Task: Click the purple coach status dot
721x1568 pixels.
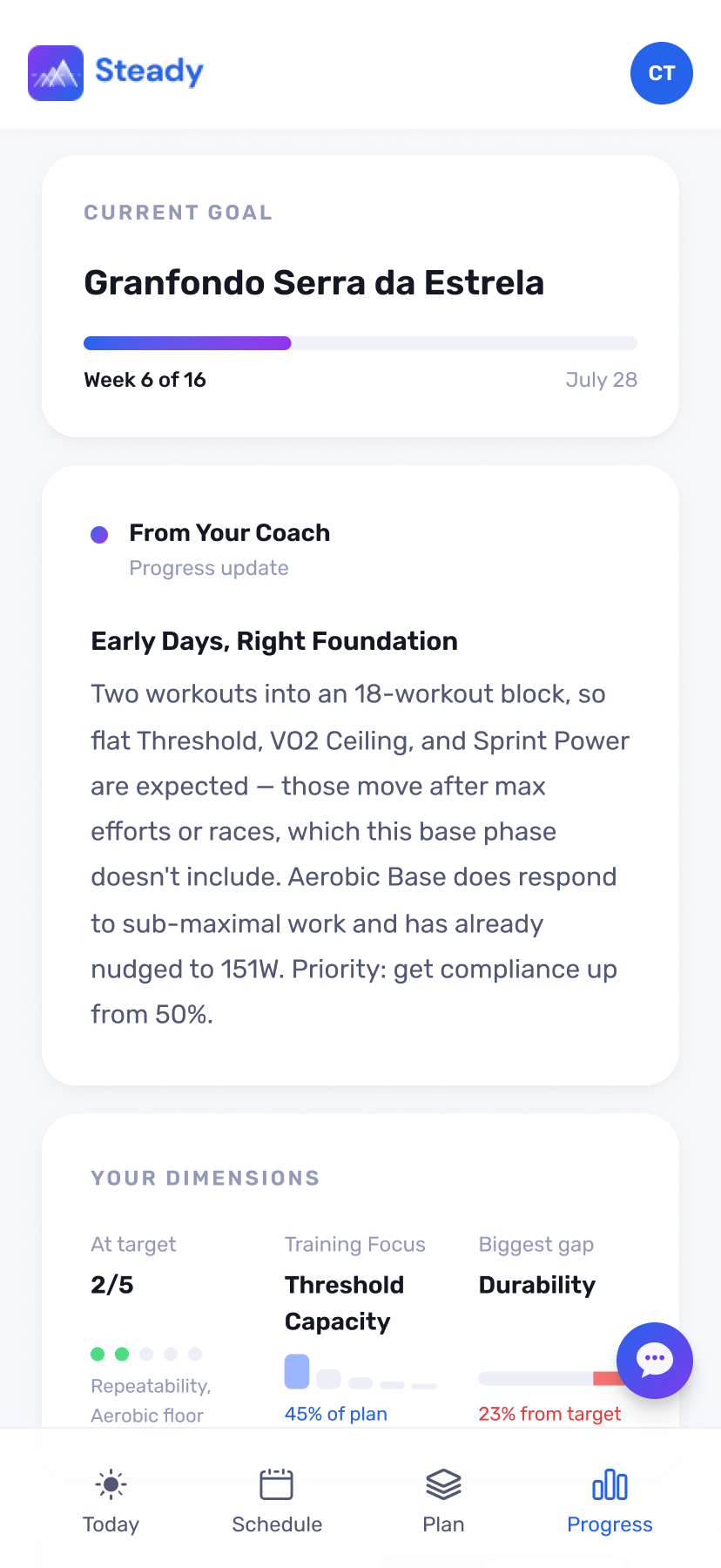Action: (x=99, y=534)
